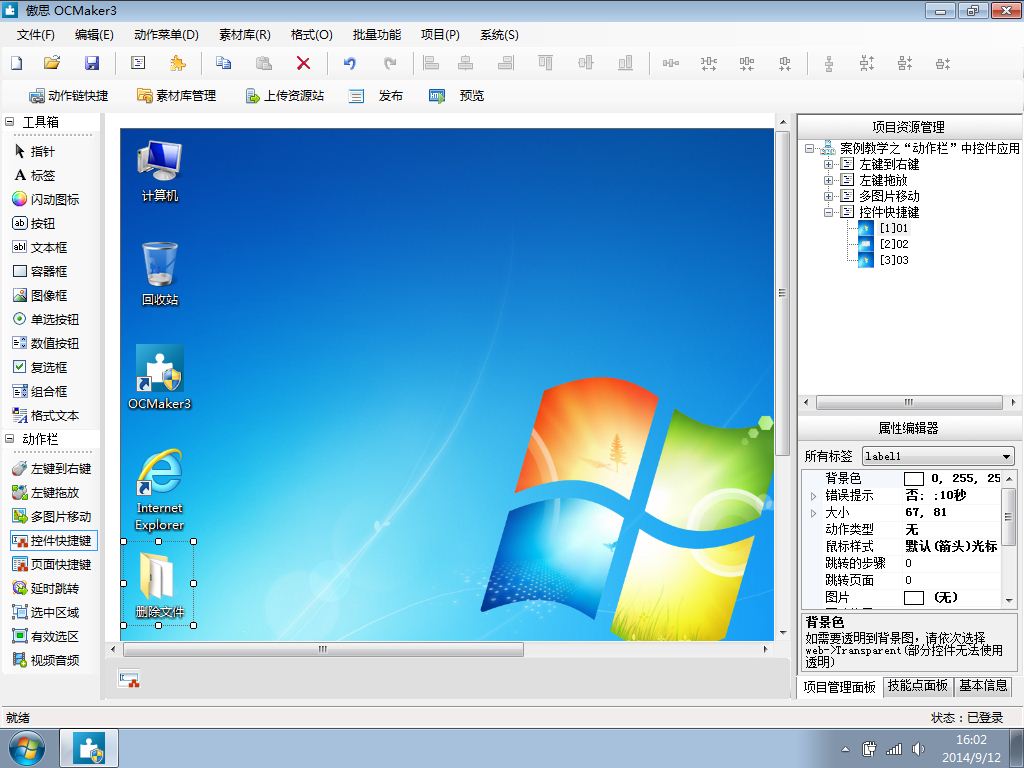Select the 组合框 combo tool
1024x768 pixels.
(x=40, y=391)
